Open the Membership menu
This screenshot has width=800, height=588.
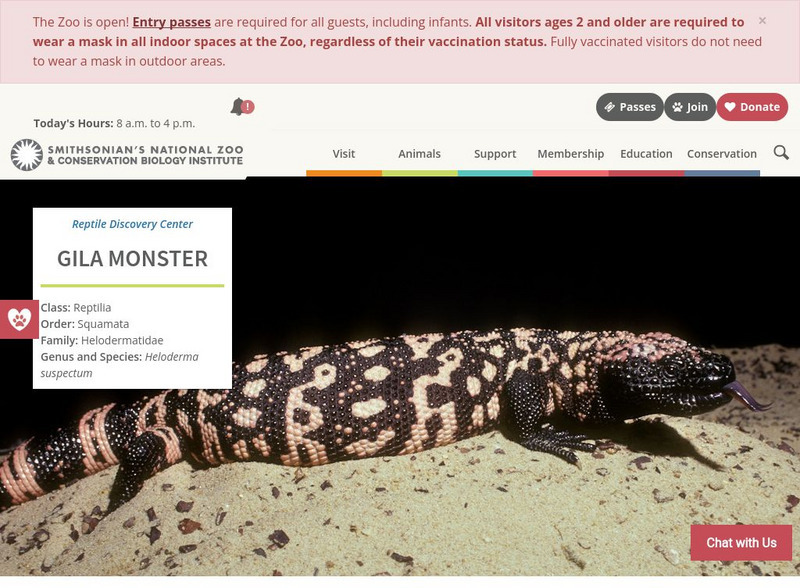tap(570, 154)
